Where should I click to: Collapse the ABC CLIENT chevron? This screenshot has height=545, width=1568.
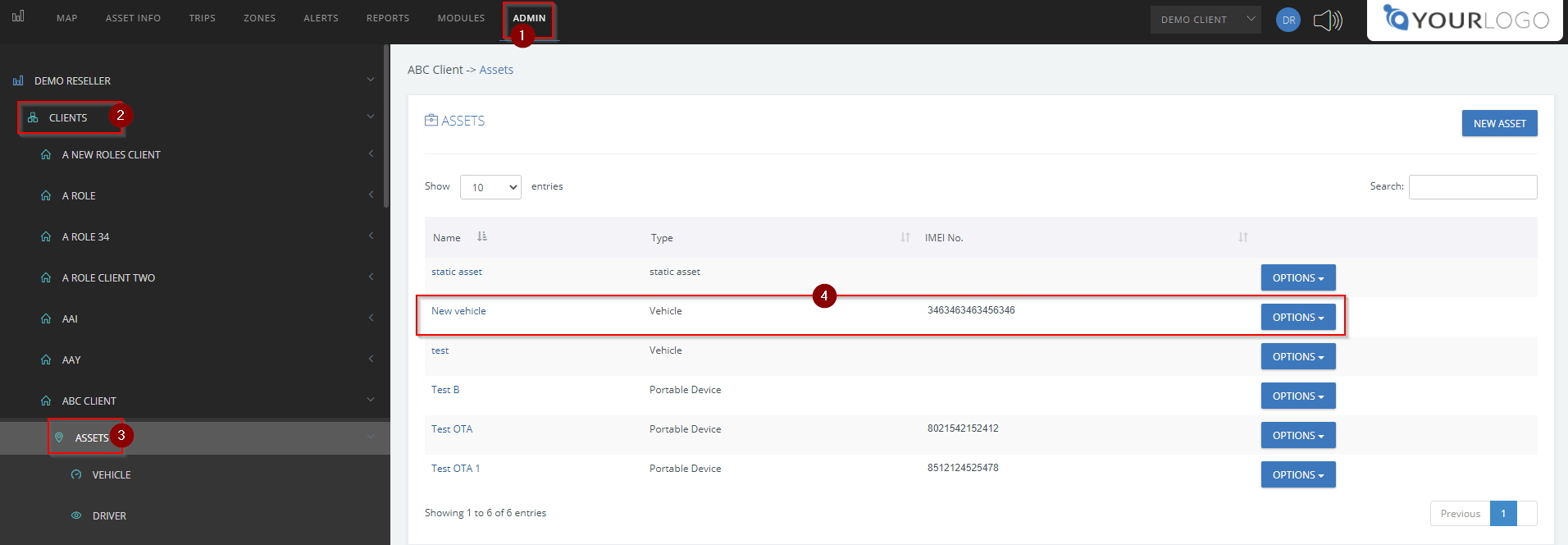371,400
